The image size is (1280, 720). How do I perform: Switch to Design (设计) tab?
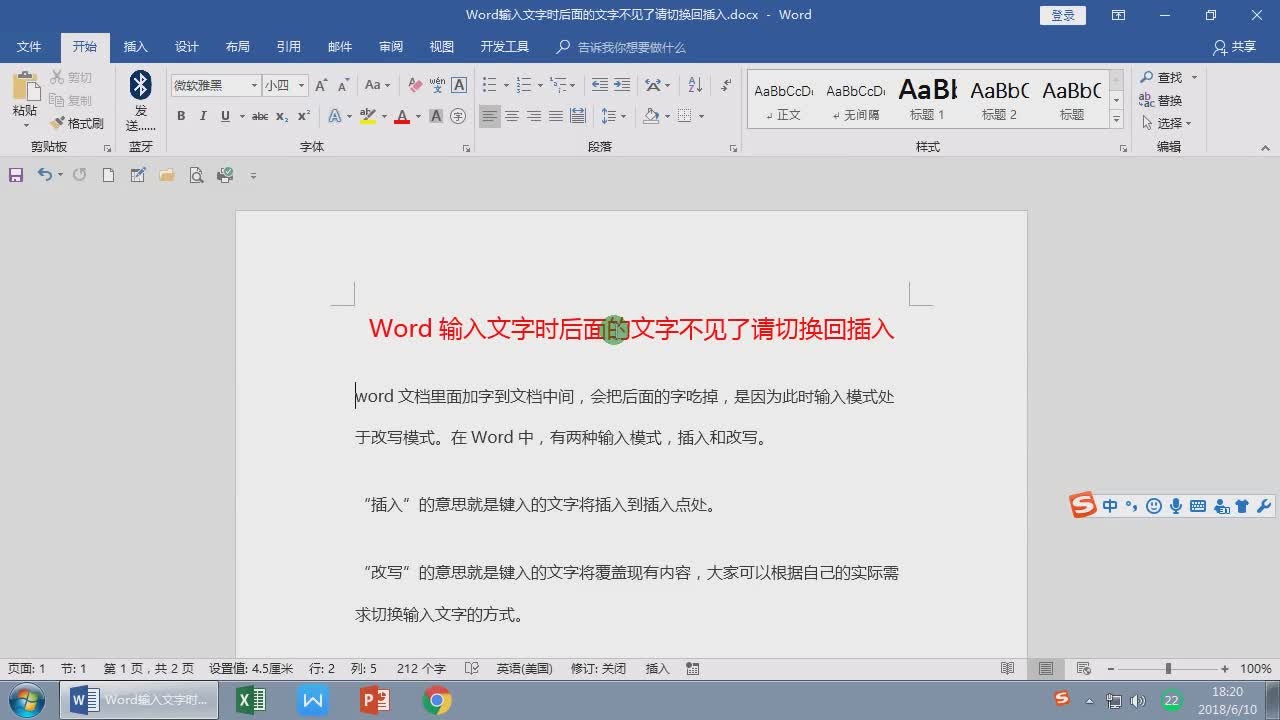(x=187, y=47)
